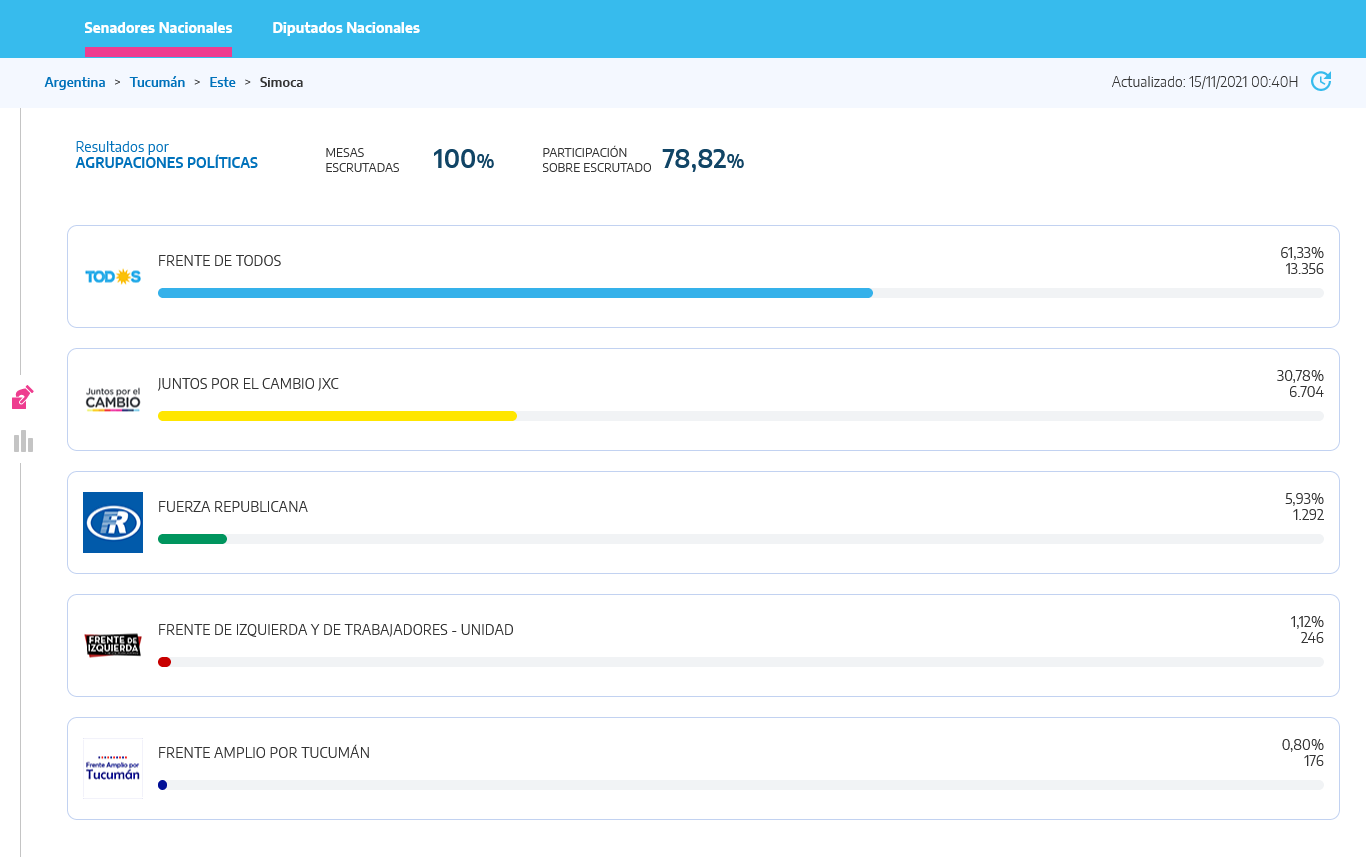Go to Argentina in breadcrumb

pos(75,83)
